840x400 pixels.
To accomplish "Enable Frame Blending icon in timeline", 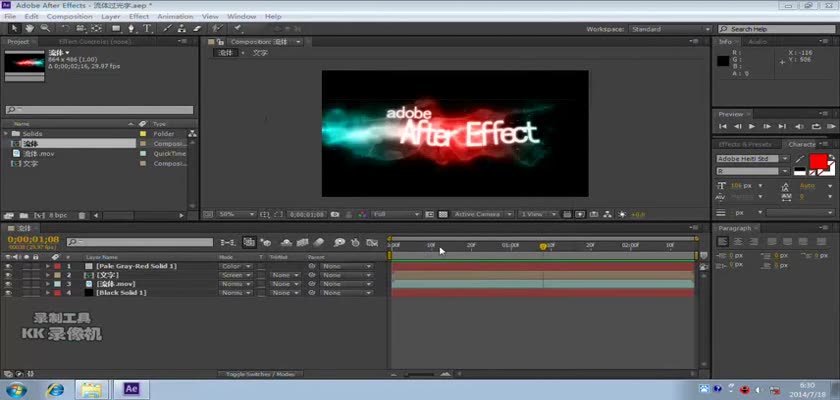I will (302, 243).
